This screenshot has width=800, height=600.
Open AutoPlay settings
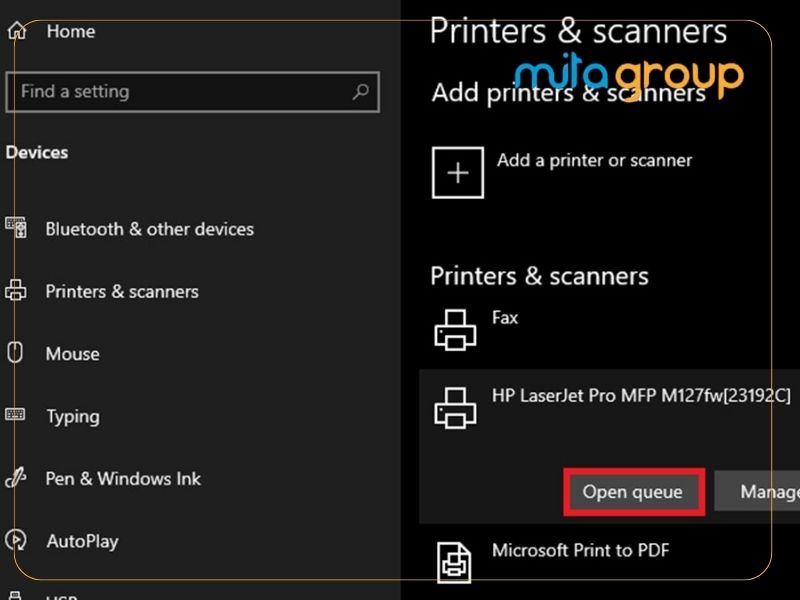(x=82, y=541)
